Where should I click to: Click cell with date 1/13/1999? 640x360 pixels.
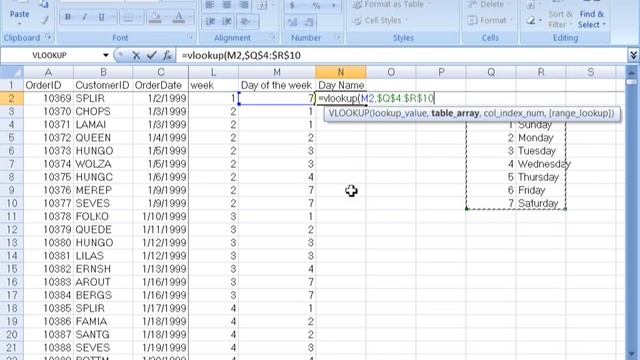coord(160,269)
